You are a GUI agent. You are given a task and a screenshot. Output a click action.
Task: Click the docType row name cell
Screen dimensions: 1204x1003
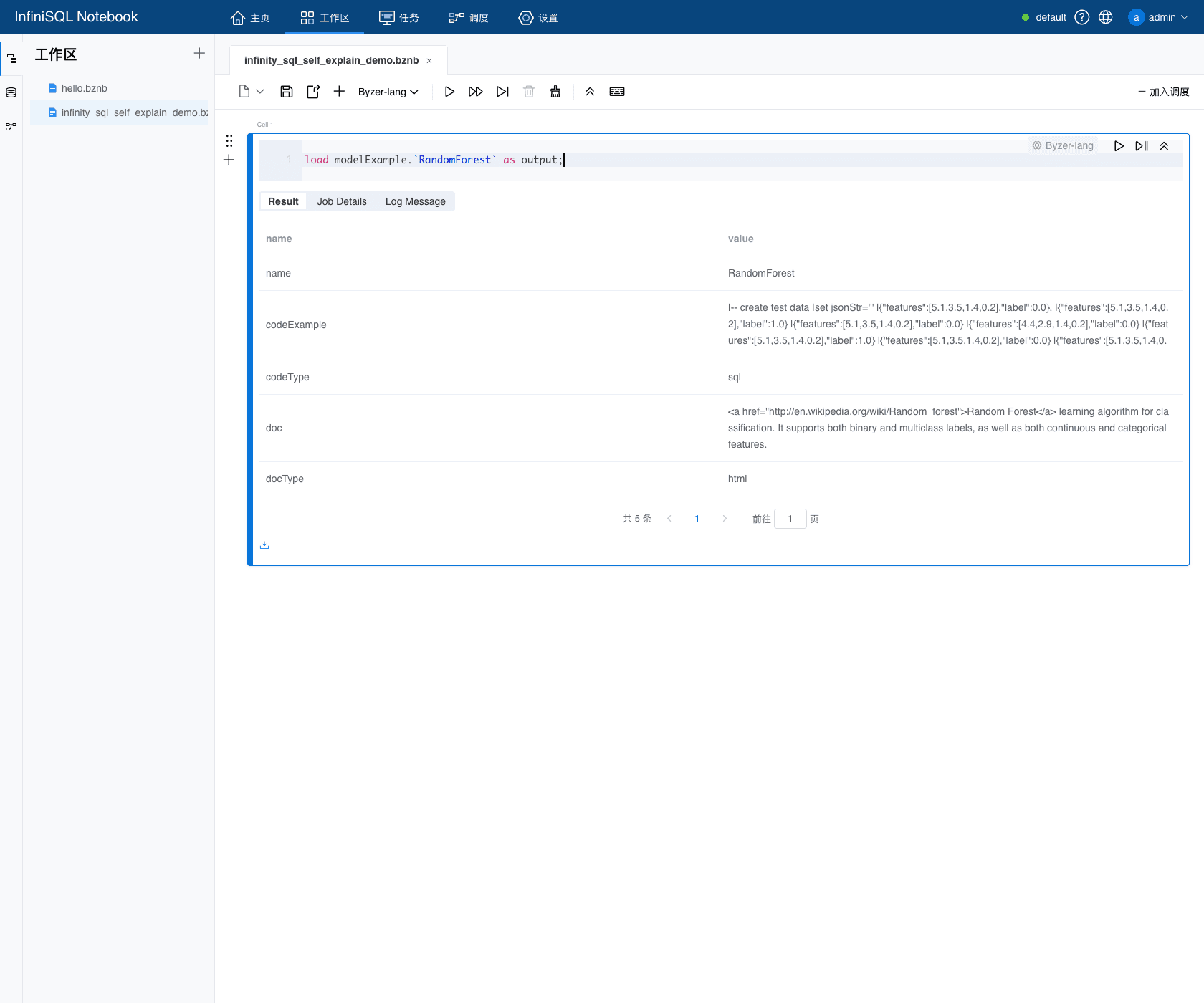pyautogui.click(x=285, y=479)
